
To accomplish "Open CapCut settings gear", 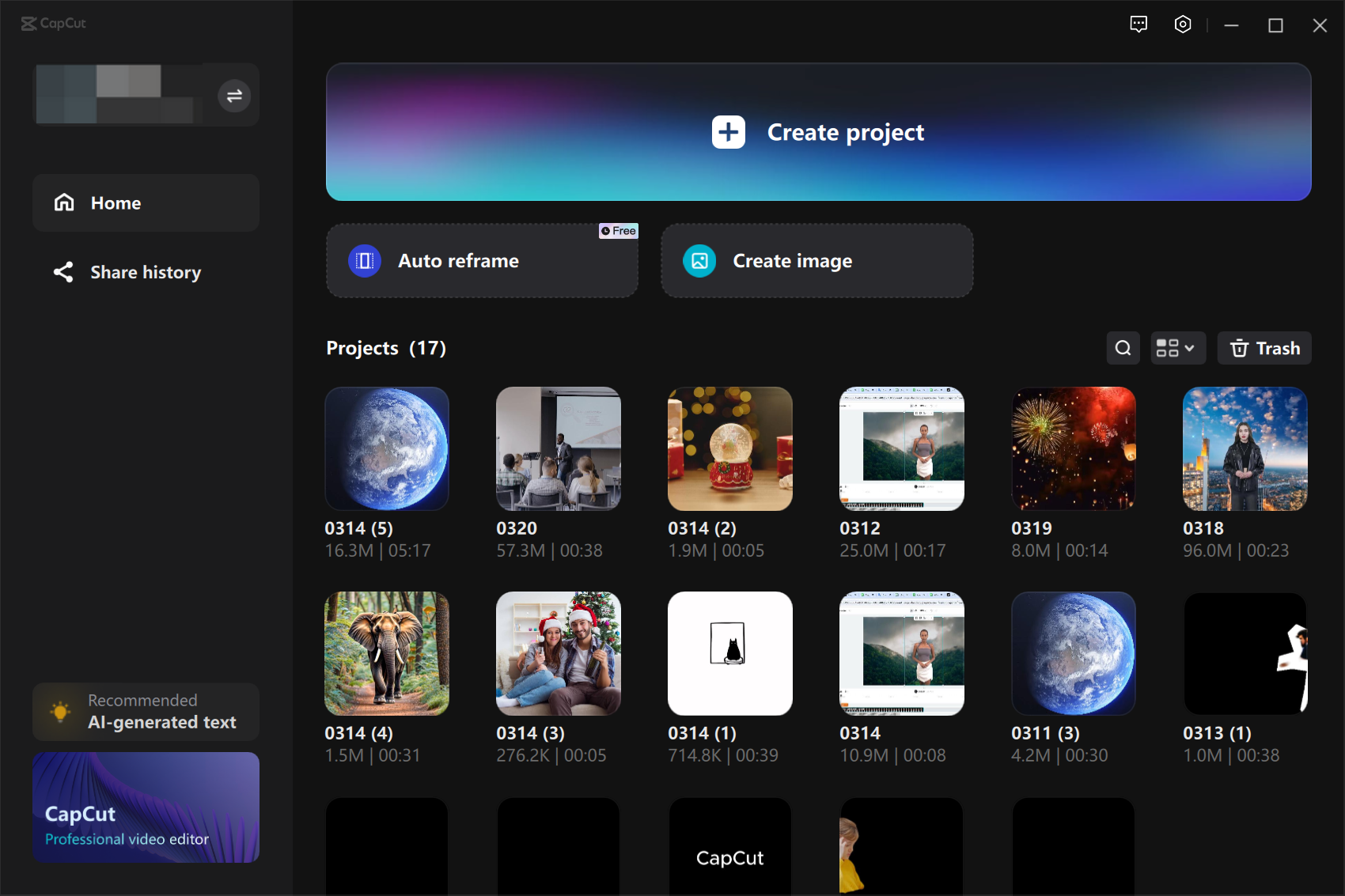I will [1182, 25].
